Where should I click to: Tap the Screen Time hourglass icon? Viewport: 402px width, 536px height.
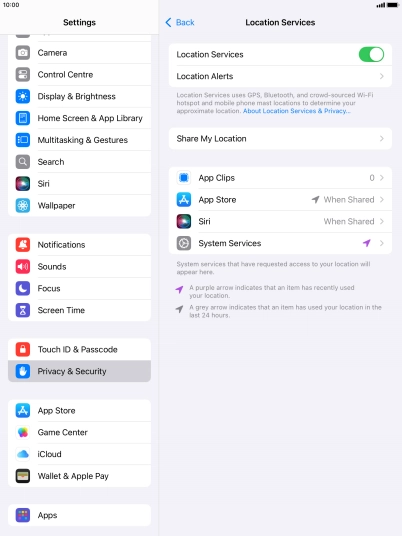pyautogui.click(x=23, y=310)
